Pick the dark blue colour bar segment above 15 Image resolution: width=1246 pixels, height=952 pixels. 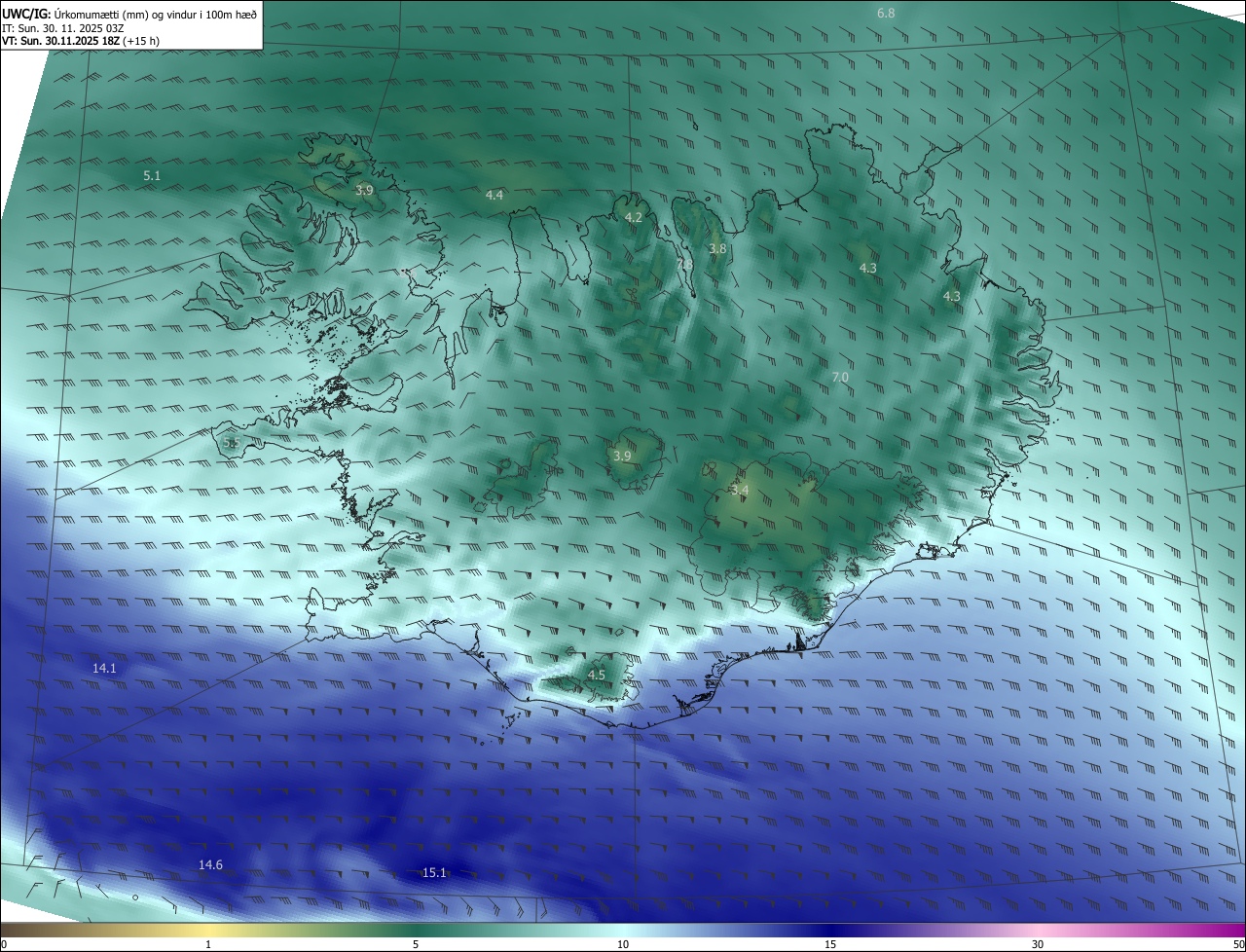[x=830, y=930]
